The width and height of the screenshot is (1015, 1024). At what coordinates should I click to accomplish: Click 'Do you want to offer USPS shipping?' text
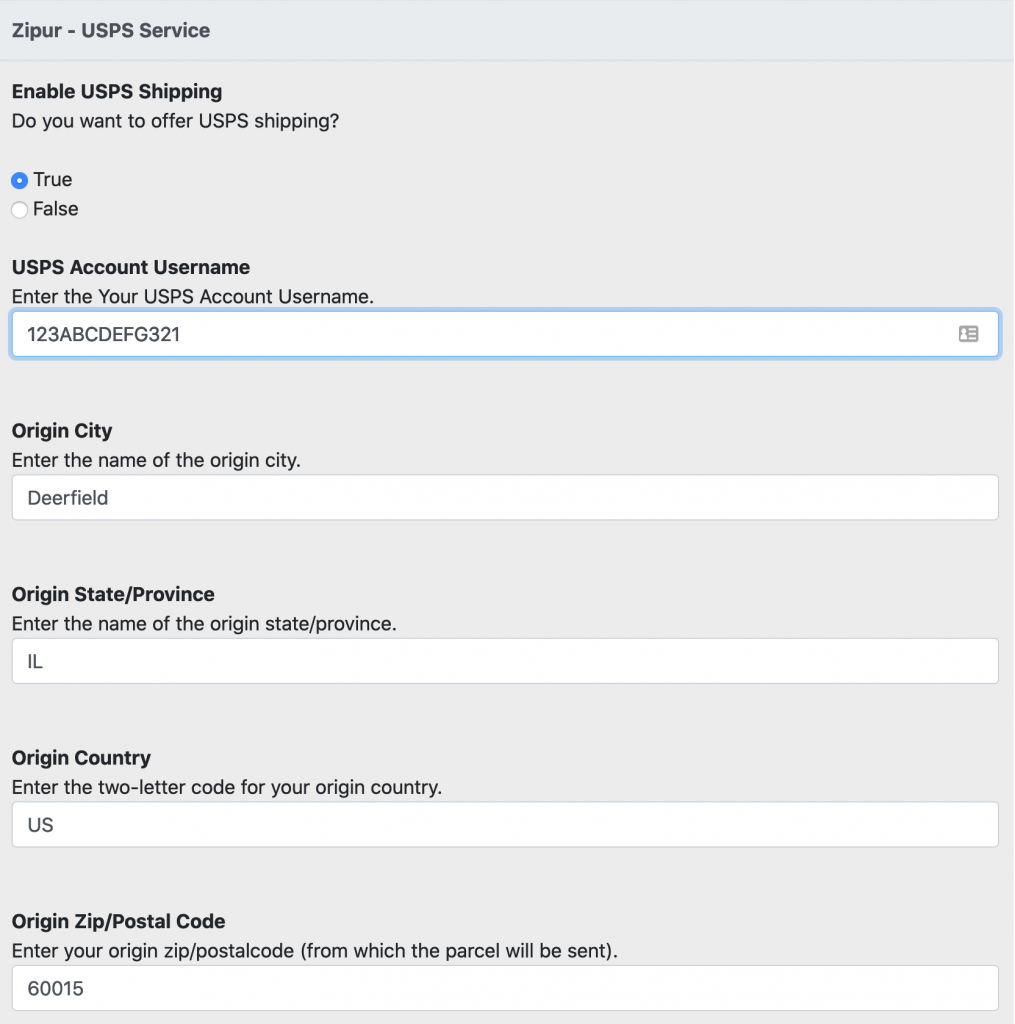pyautogui.click(x=175, y=121)
